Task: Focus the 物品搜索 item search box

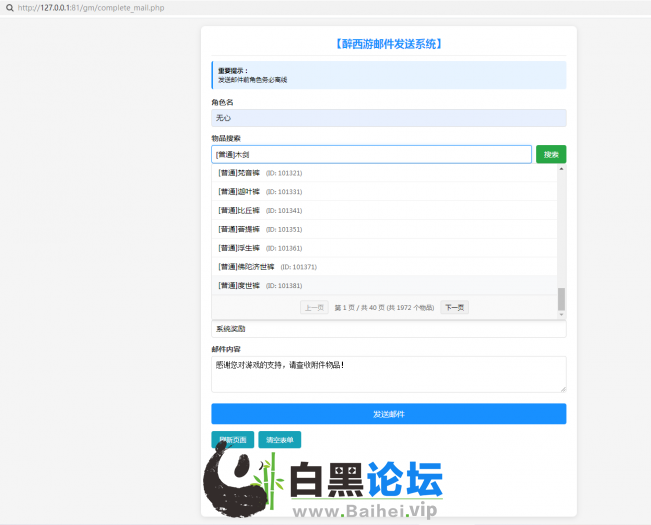Action: [x=371, y=154]
